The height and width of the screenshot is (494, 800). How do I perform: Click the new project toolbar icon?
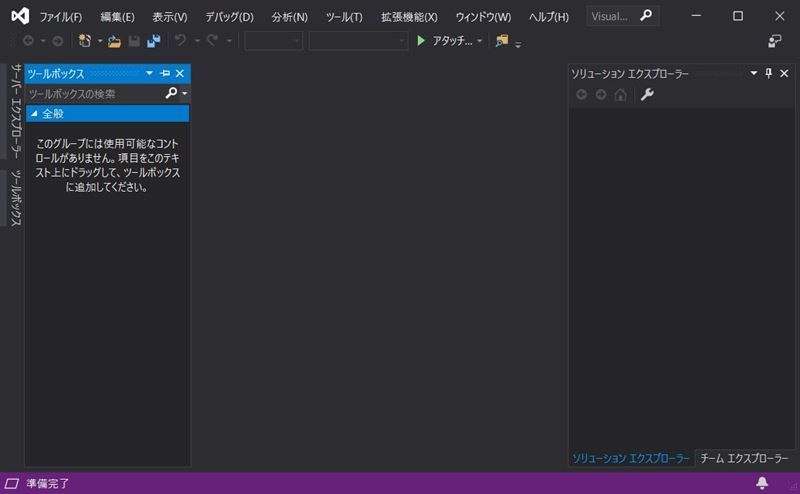(85, 41)
